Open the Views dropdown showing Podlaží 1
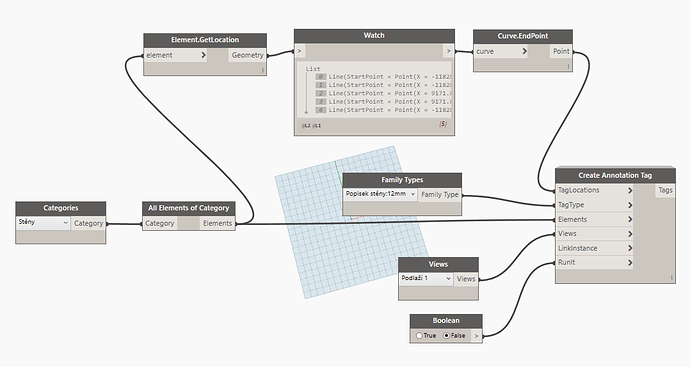690x367 pixels. click(x=426, y=279)
